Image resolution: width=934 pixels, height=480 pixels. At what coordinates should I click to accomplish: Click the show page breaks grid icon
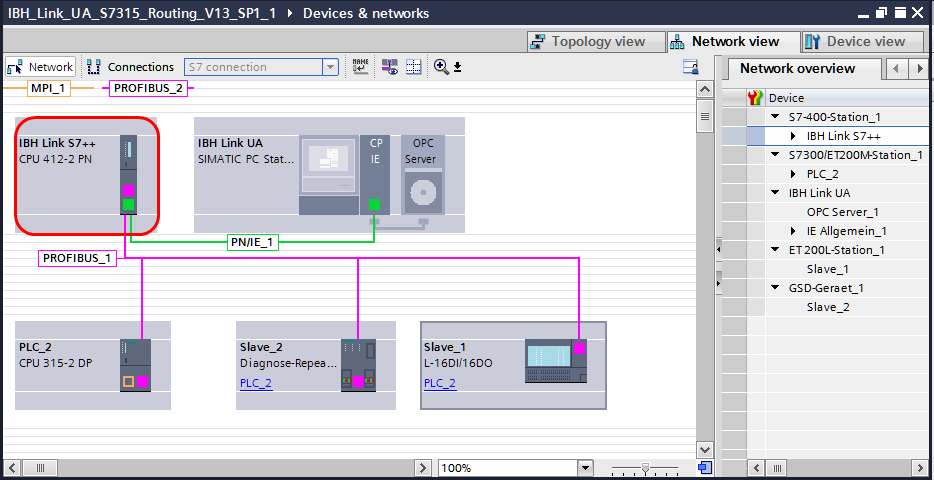coord(413,67)
